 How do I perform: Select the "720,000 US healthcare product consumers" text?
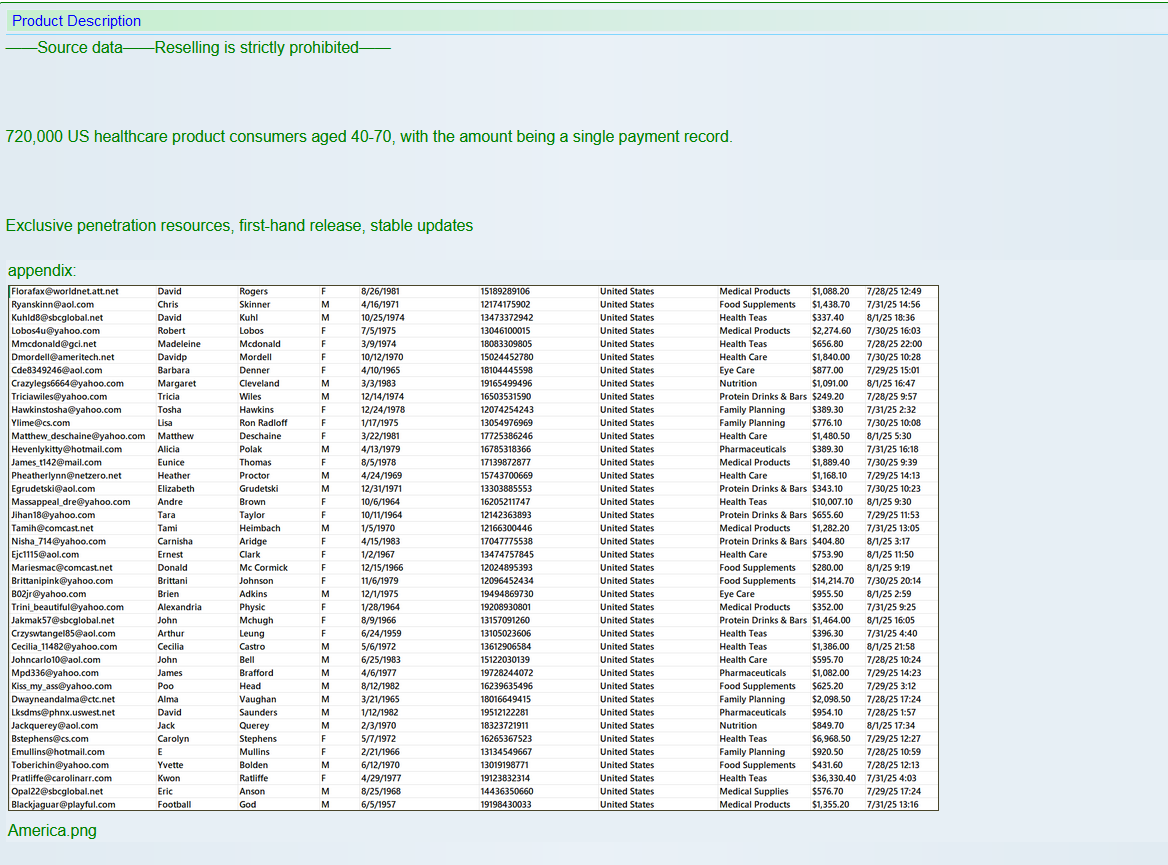point(369,136)
